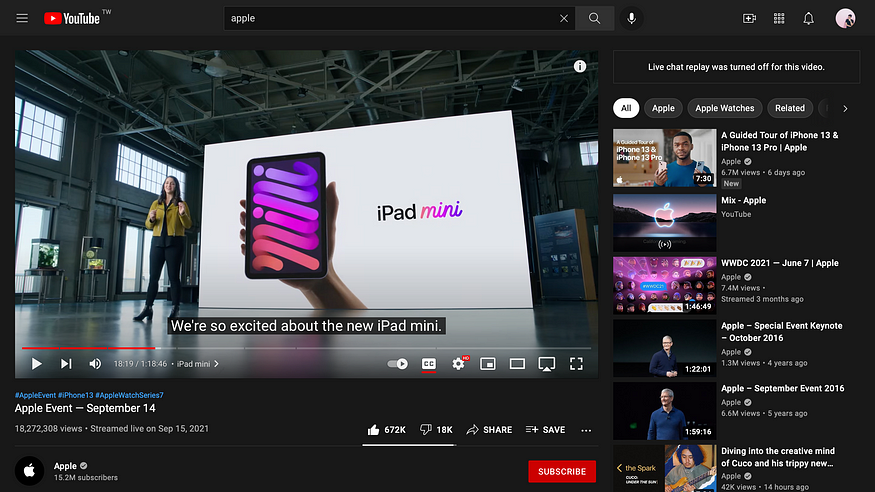The height and width of the screenshot is (492, 875).
Task: Switch to theater mode
Action: (517, 364)
